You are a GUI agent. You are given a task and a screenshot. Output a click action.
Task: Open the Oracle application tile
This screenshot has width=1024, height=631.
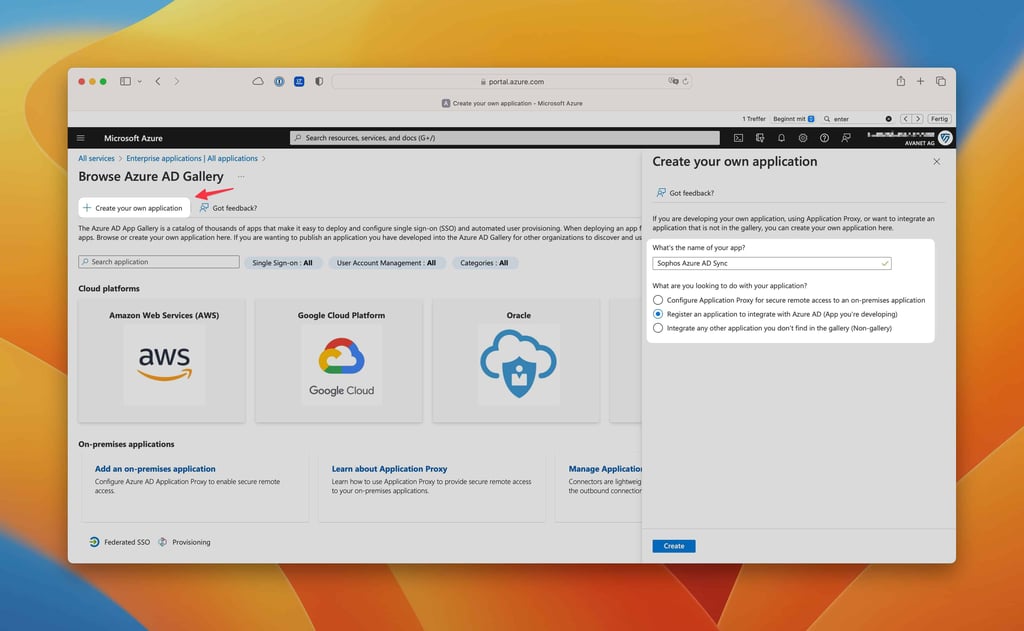click(x=516, y=361)
